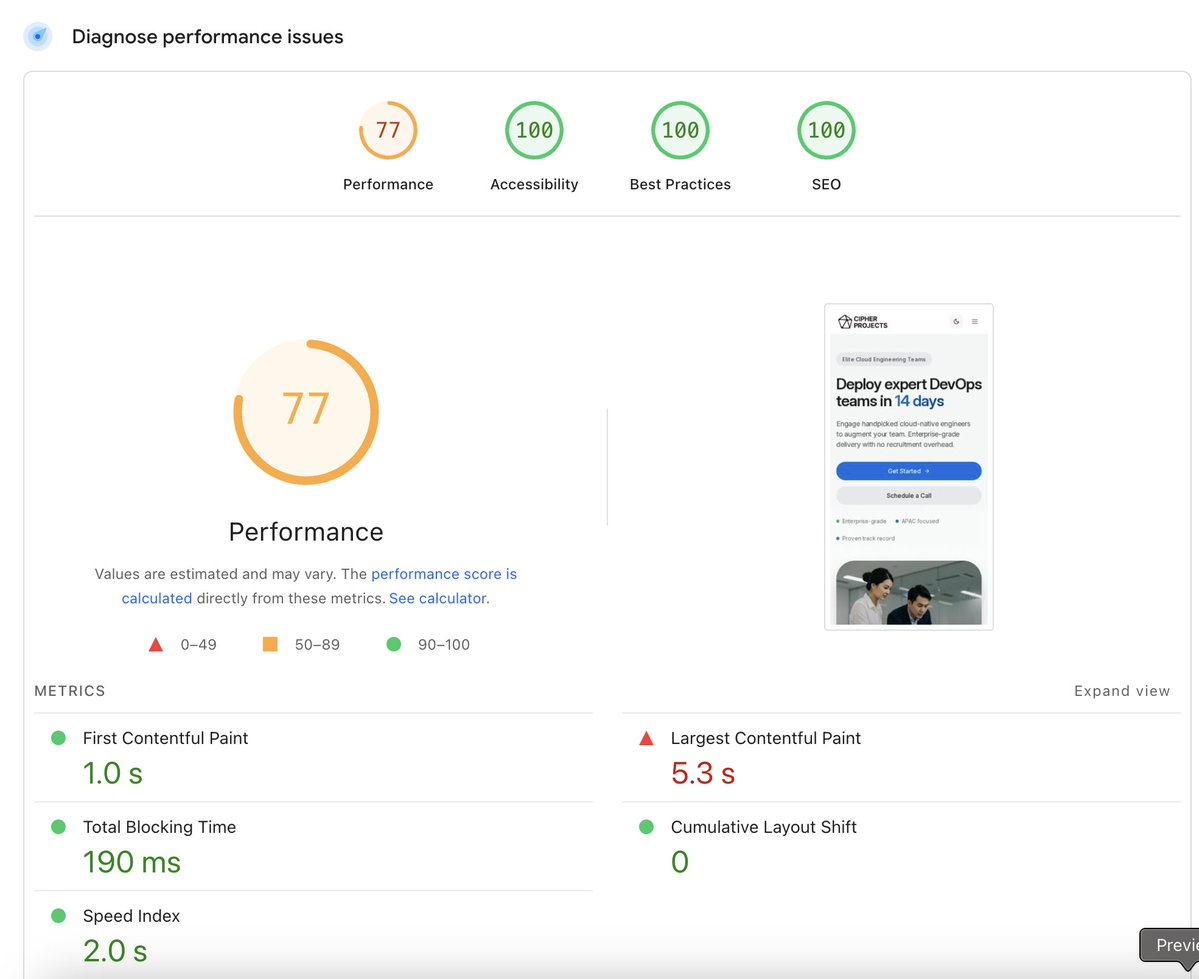
Task: Click green dot beside Total Blocking Time
Action: tap(58, 827)
